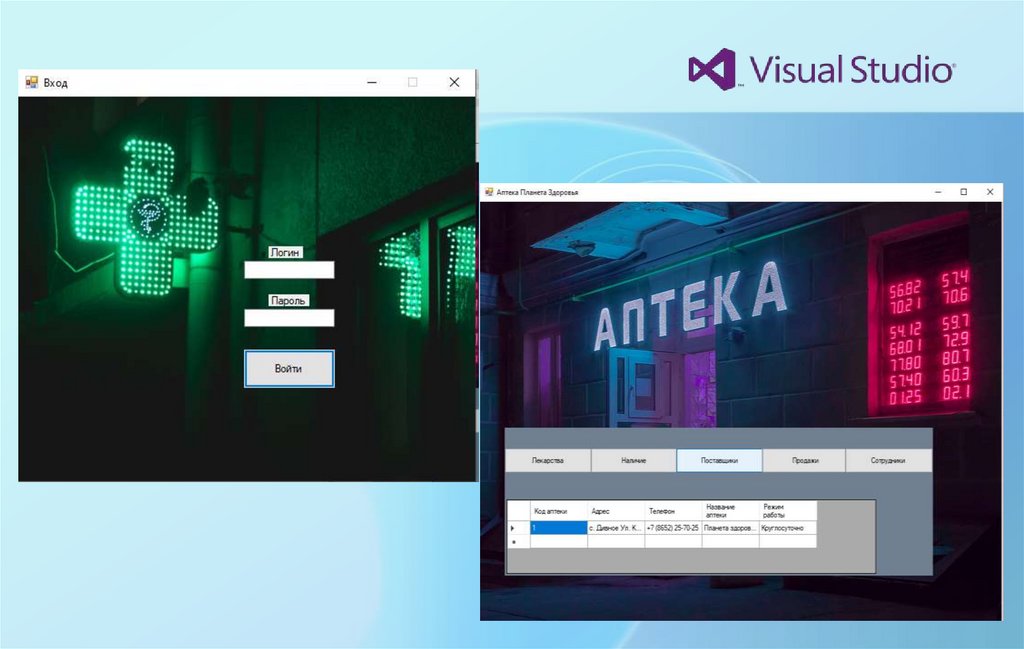The height and width of the screenshot is (649, 1024).
Task: Focus the Логин input field
Action: click(x=289, y=270)
